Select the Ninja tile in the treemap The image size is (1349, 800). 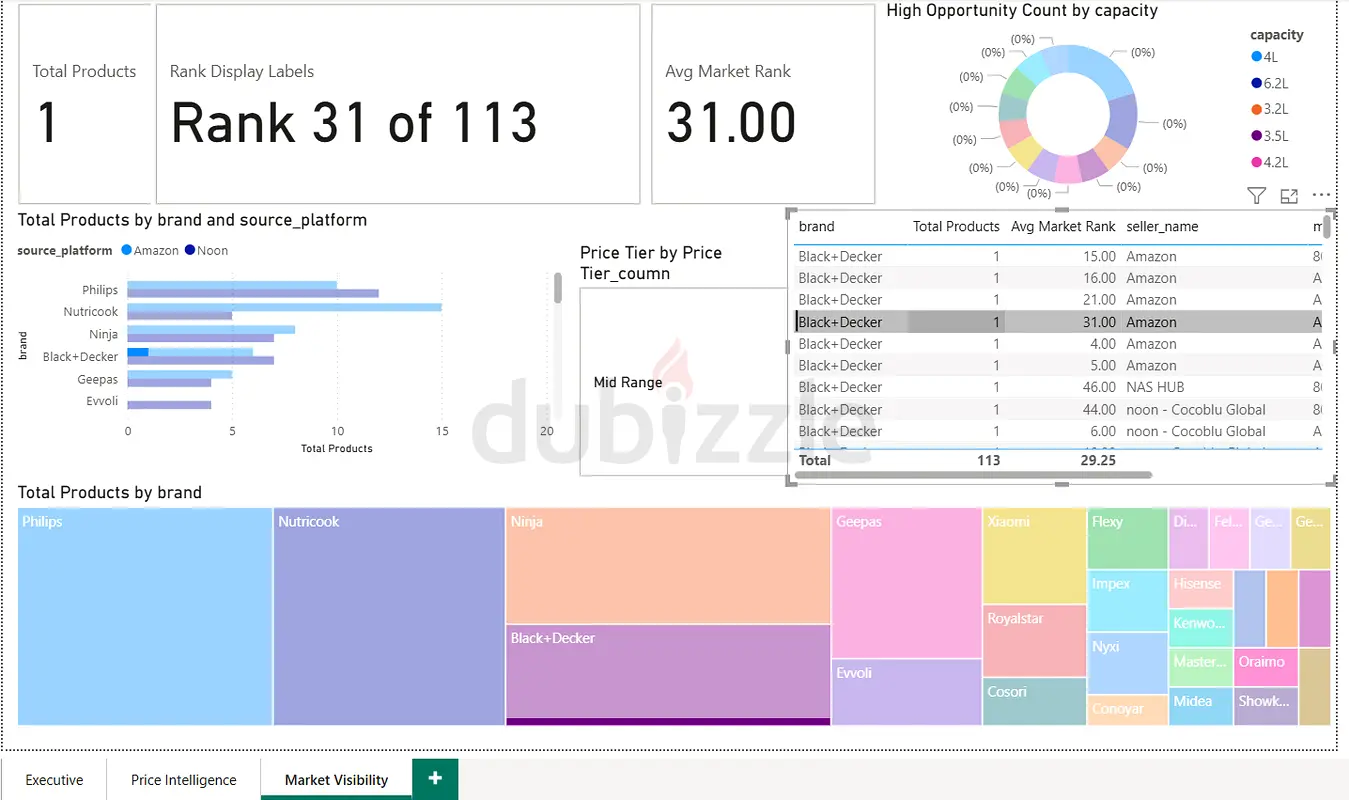click(x=668, y=566)
